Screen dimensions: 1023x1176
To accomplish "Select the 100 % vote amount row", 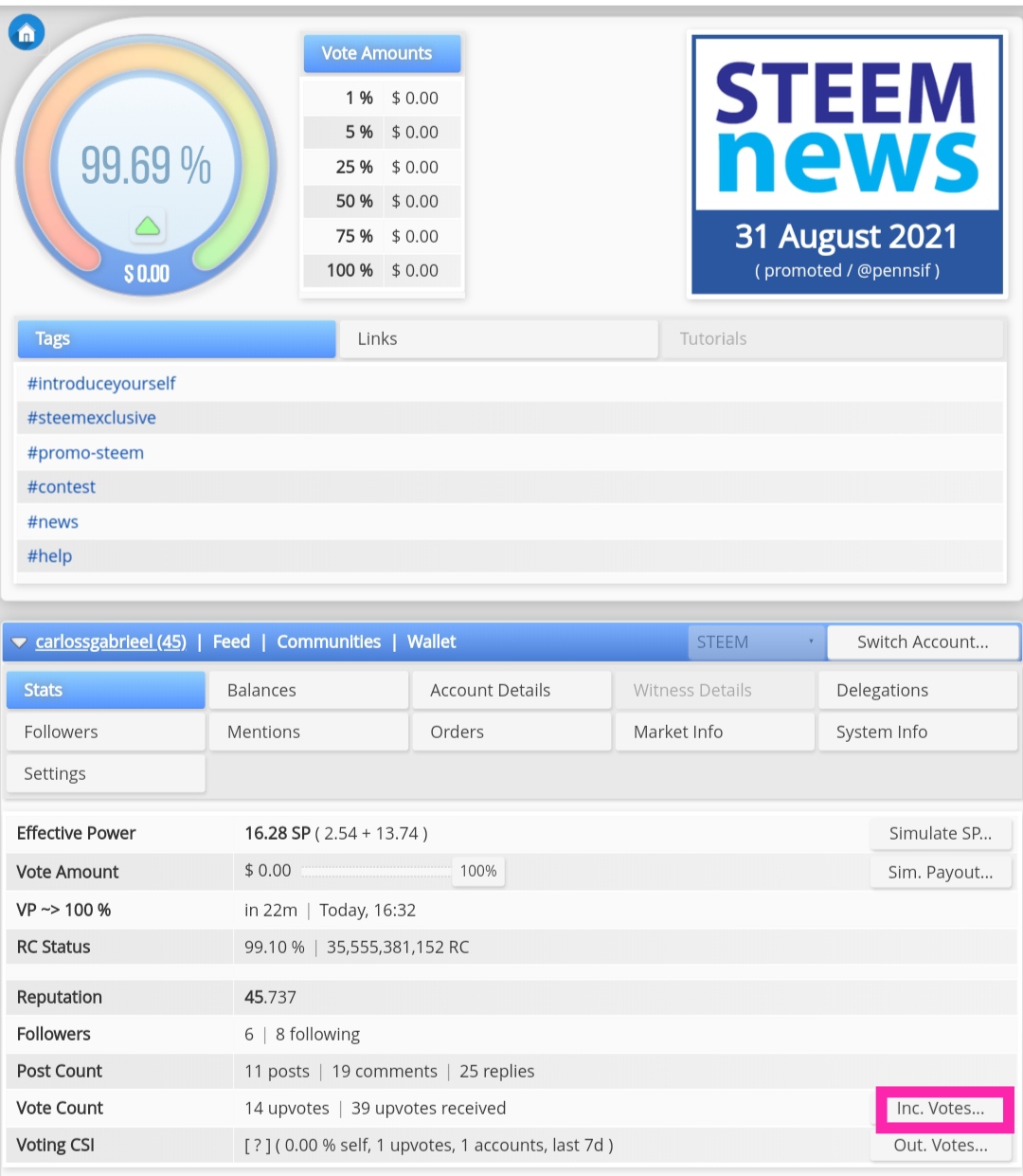I will point(382,270).
